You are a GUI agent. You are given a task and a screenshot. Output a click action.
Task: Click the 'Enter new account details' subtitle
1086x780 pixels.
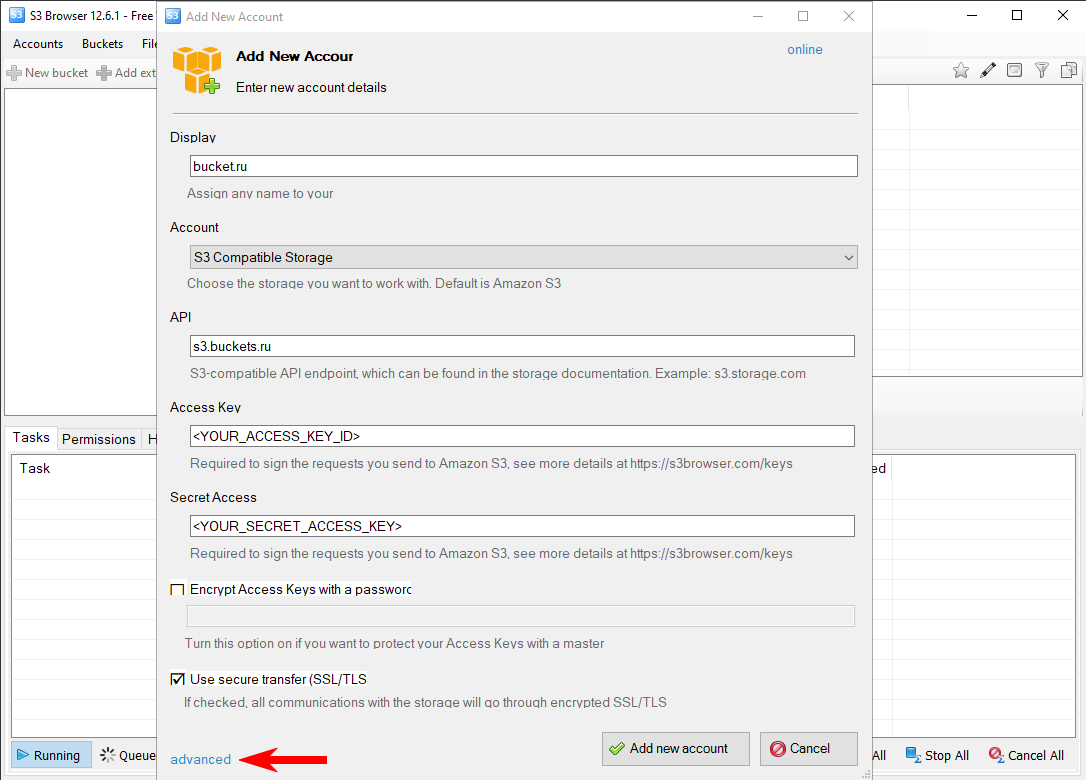311,87
